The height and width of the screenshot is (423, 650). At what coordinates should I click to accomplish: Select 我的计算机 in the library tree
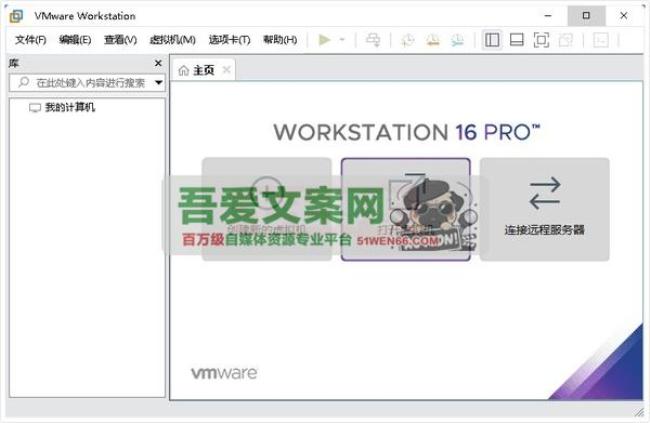click(x=70, y=107)
